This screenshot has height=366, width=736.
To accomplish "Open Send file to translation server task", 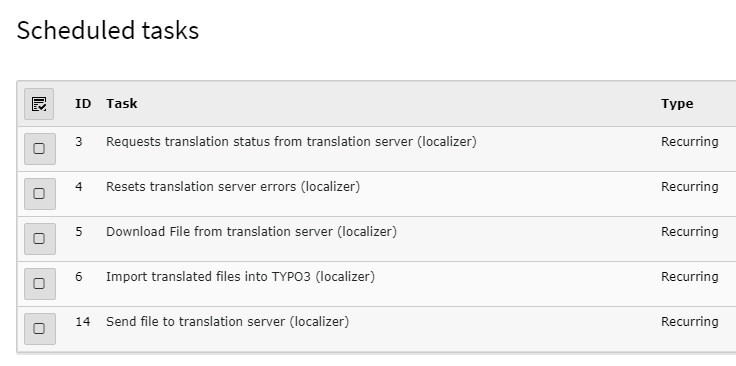I will point(227,322).
